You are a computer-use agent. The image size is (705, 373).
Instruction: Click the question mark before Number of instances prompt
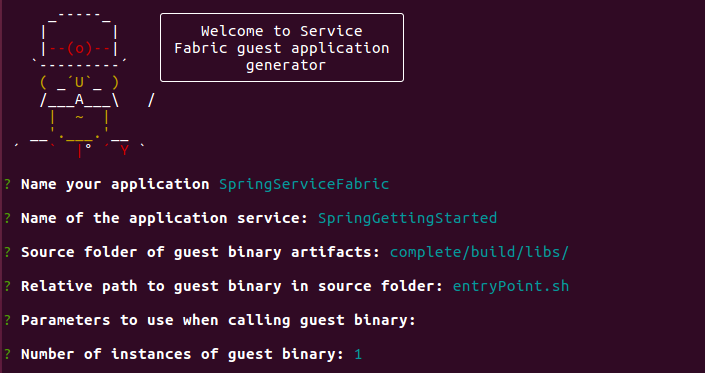8,354
